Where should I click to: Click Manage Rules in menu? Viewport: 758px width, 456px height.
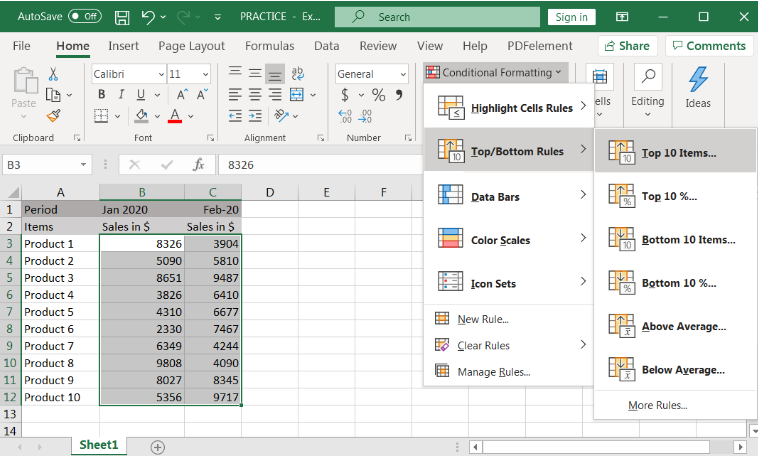tap(509, 372)
